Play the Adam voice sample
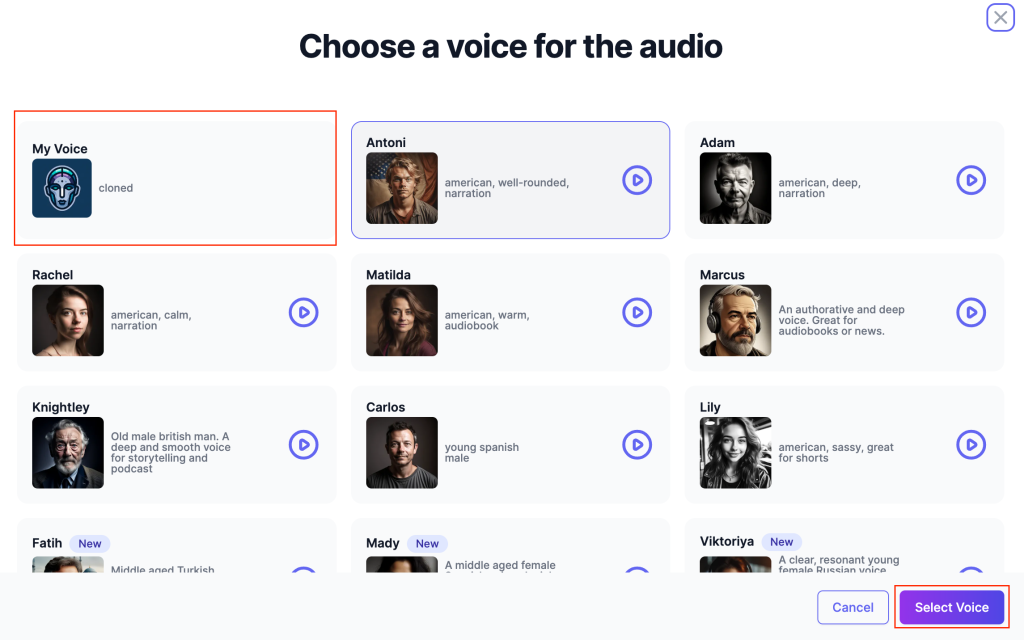The width and height of the screenshot is (1024, 640). [x=971, y=180]
